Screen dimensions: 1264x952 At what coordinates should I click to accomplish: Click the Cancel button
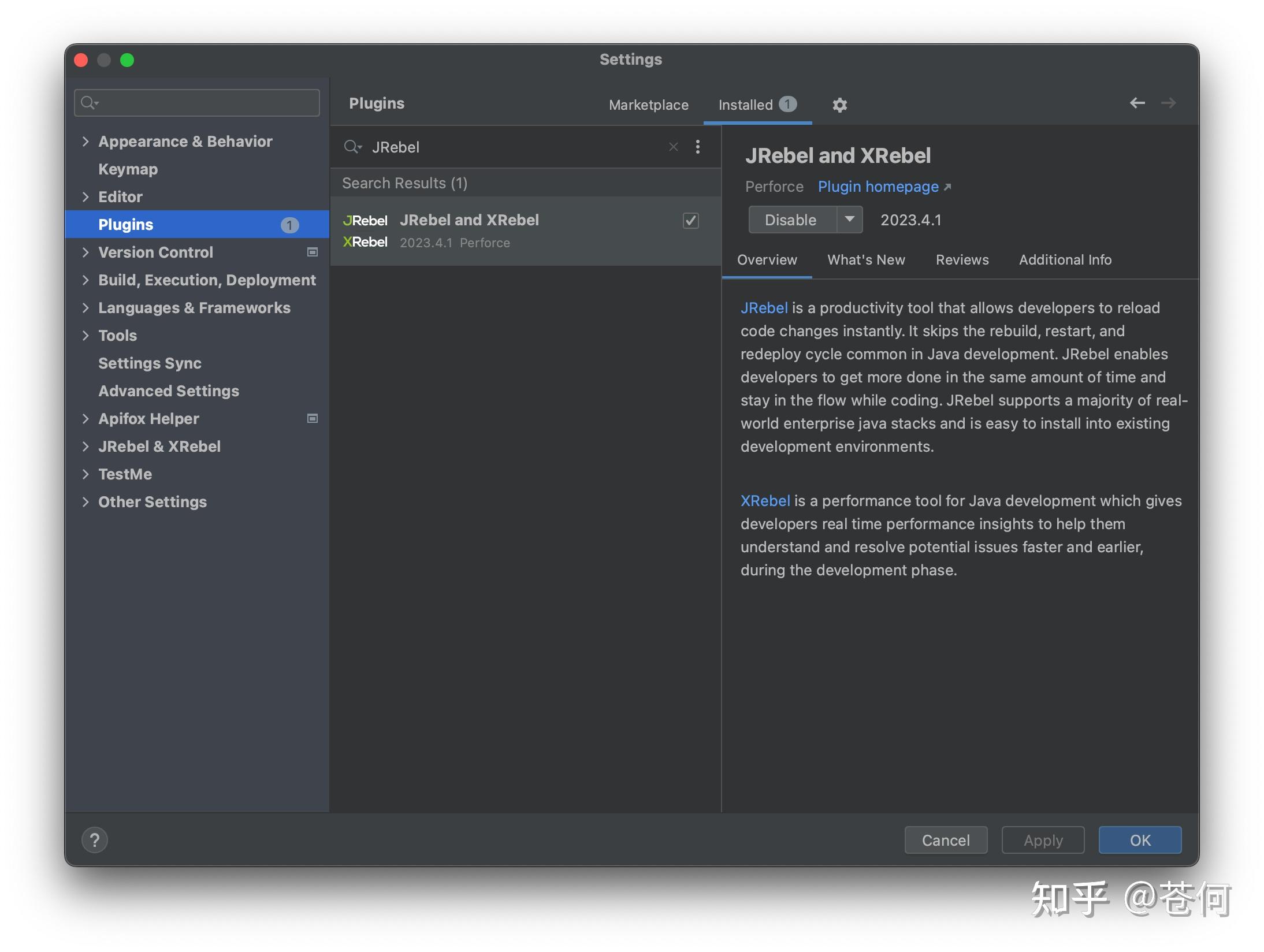pos(946,840)
